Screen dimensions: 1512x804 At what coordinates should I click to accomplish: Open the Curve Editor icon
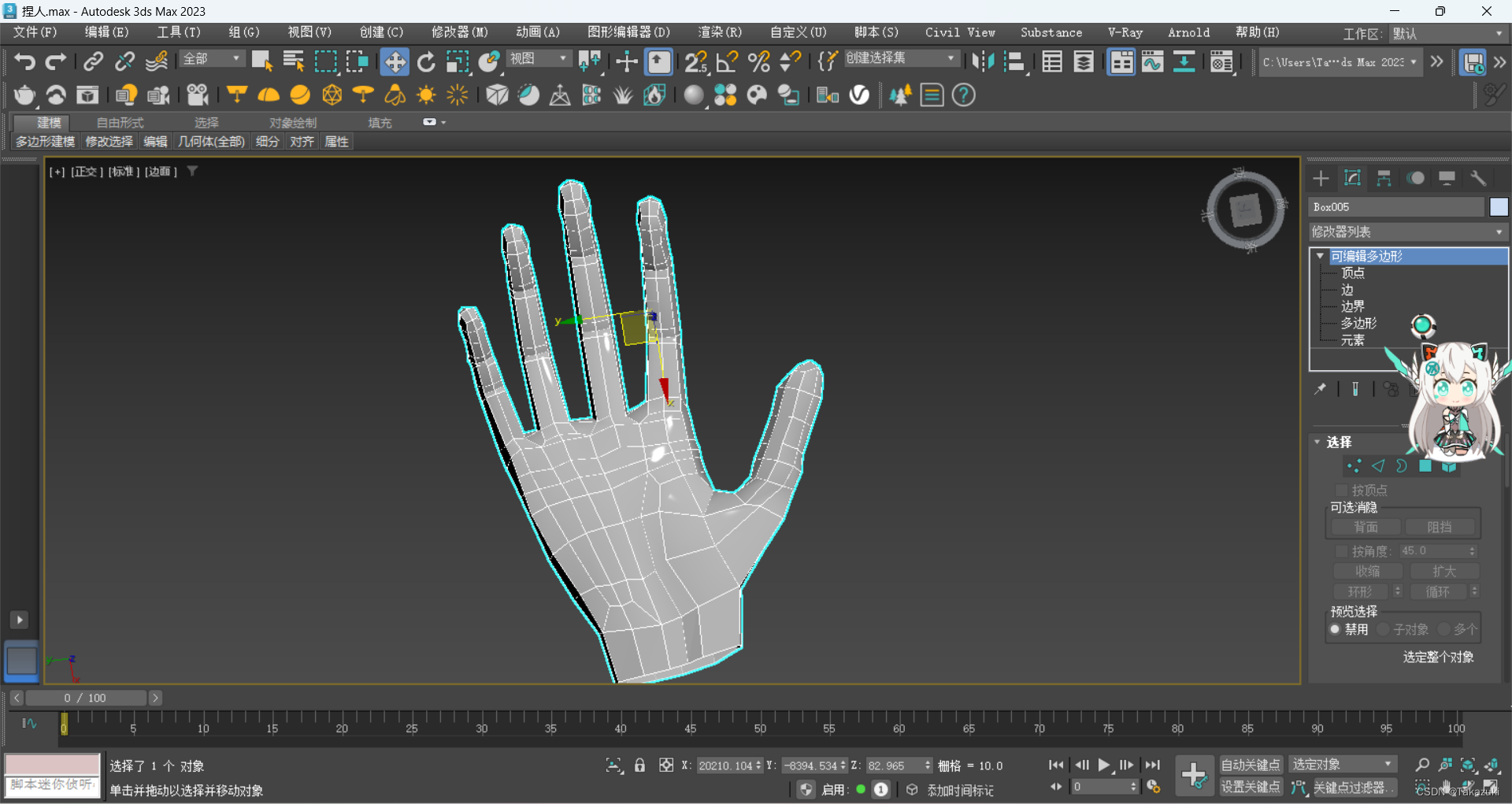tap(1153, 62)
